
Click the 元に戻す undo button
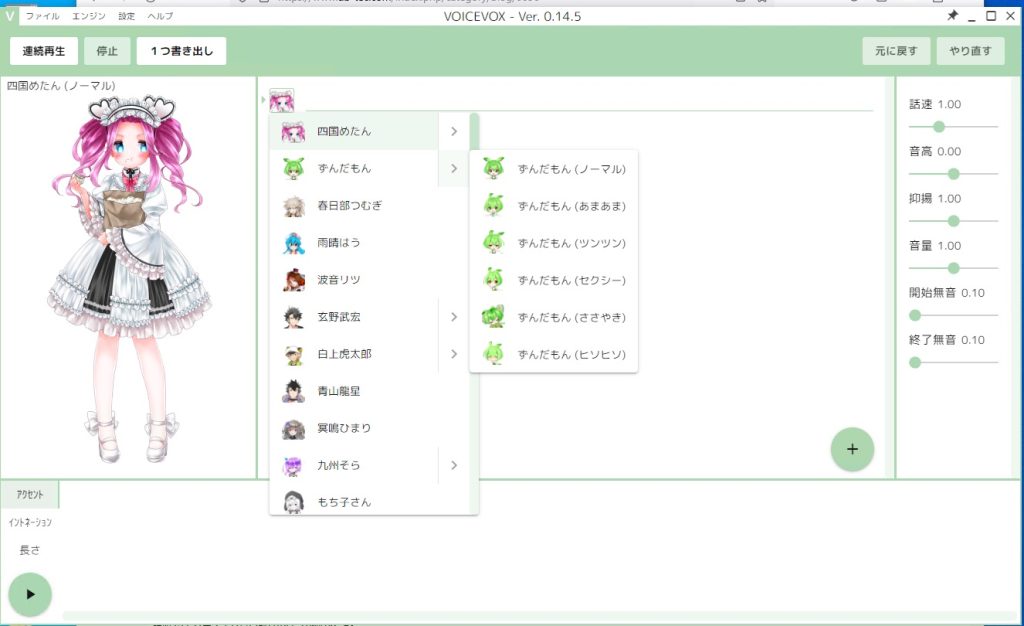point(896,51)
